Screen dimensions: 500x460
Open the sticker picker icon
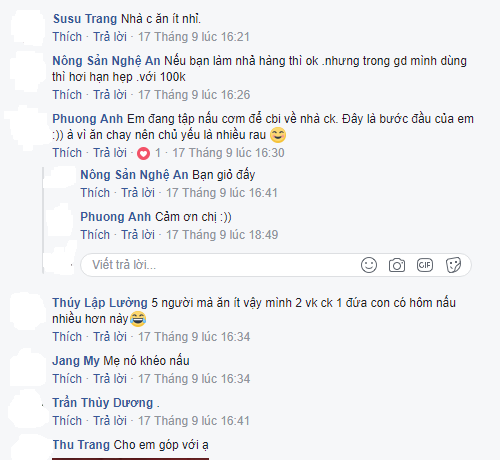tap(453, 265)
